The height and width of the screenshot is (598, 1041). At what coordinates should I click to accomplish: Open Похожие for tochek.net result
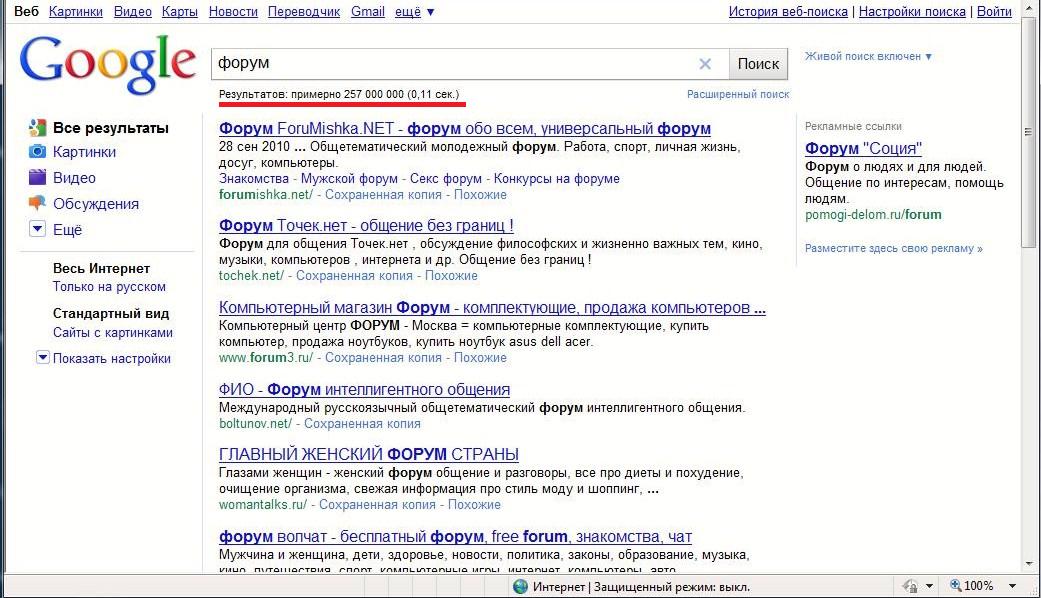pyautogui.click(x=451, y=275)
